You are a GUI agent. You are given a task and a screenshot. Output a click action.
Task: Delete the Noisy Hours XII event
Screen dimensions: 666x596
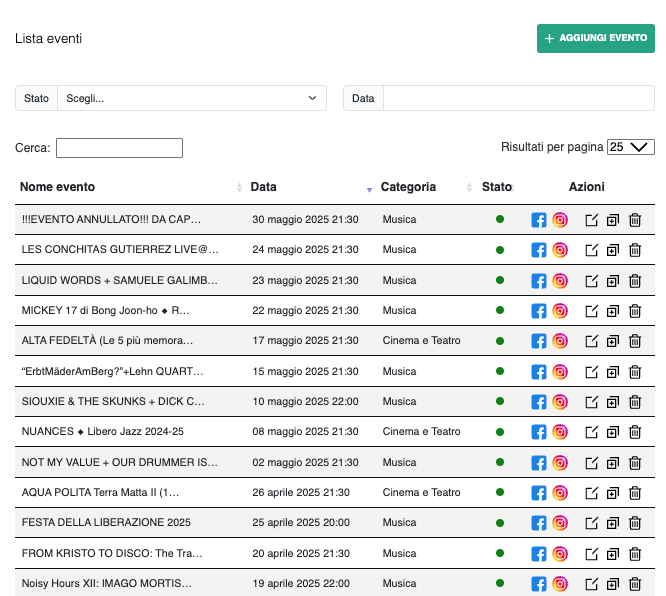[x=635, y=584]
